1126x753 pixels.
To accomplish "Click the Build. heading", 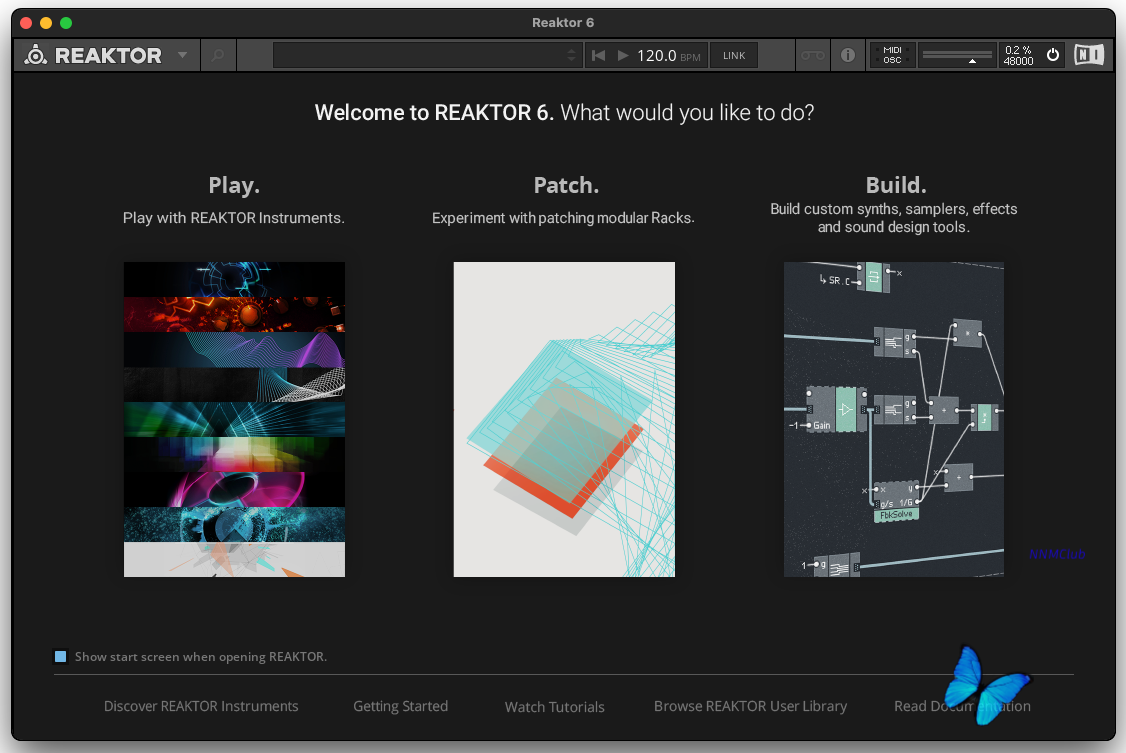I will tap(895, 185).
